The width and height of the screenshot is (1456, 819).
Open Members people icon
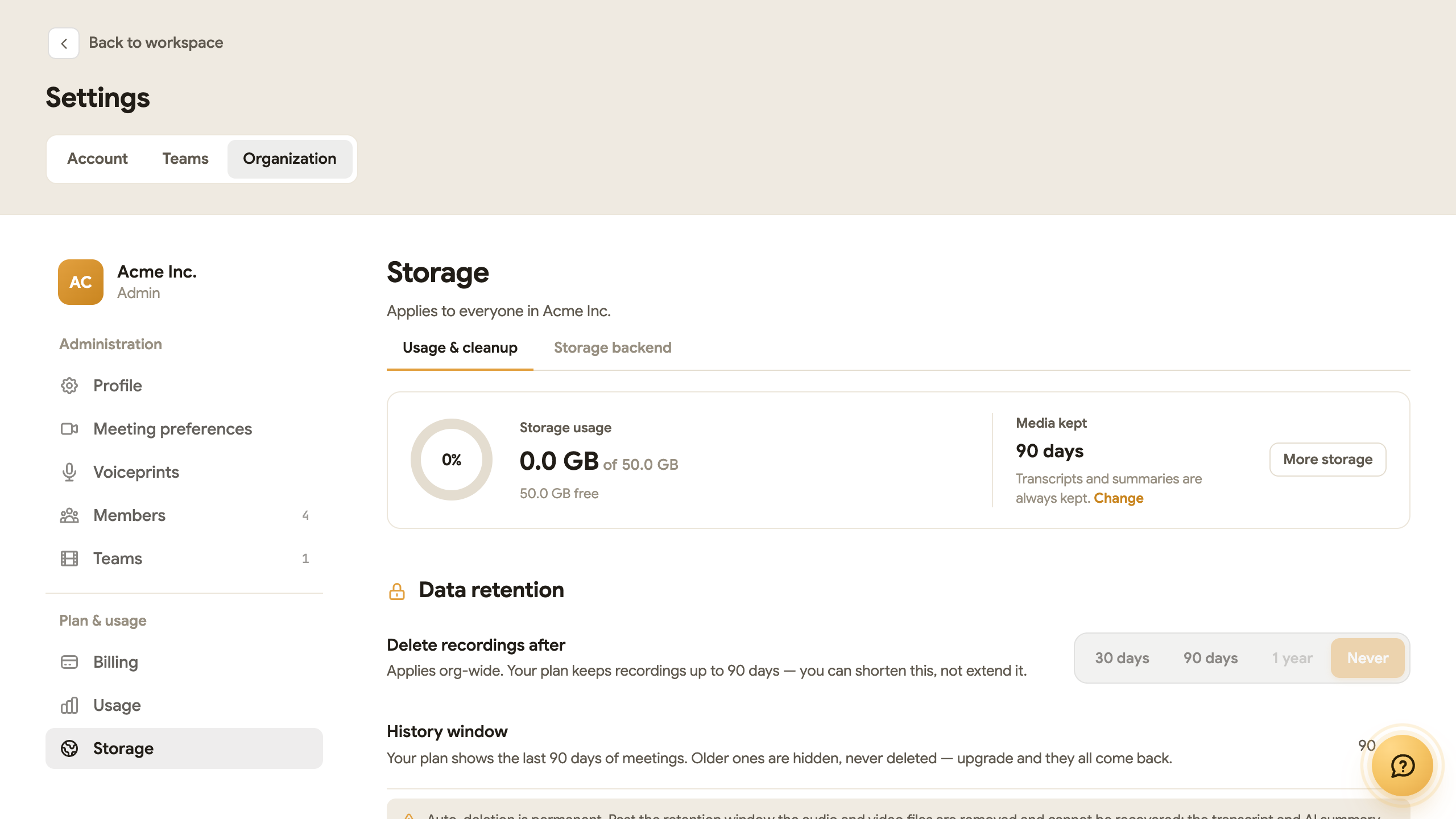click(x=69, y=515)
